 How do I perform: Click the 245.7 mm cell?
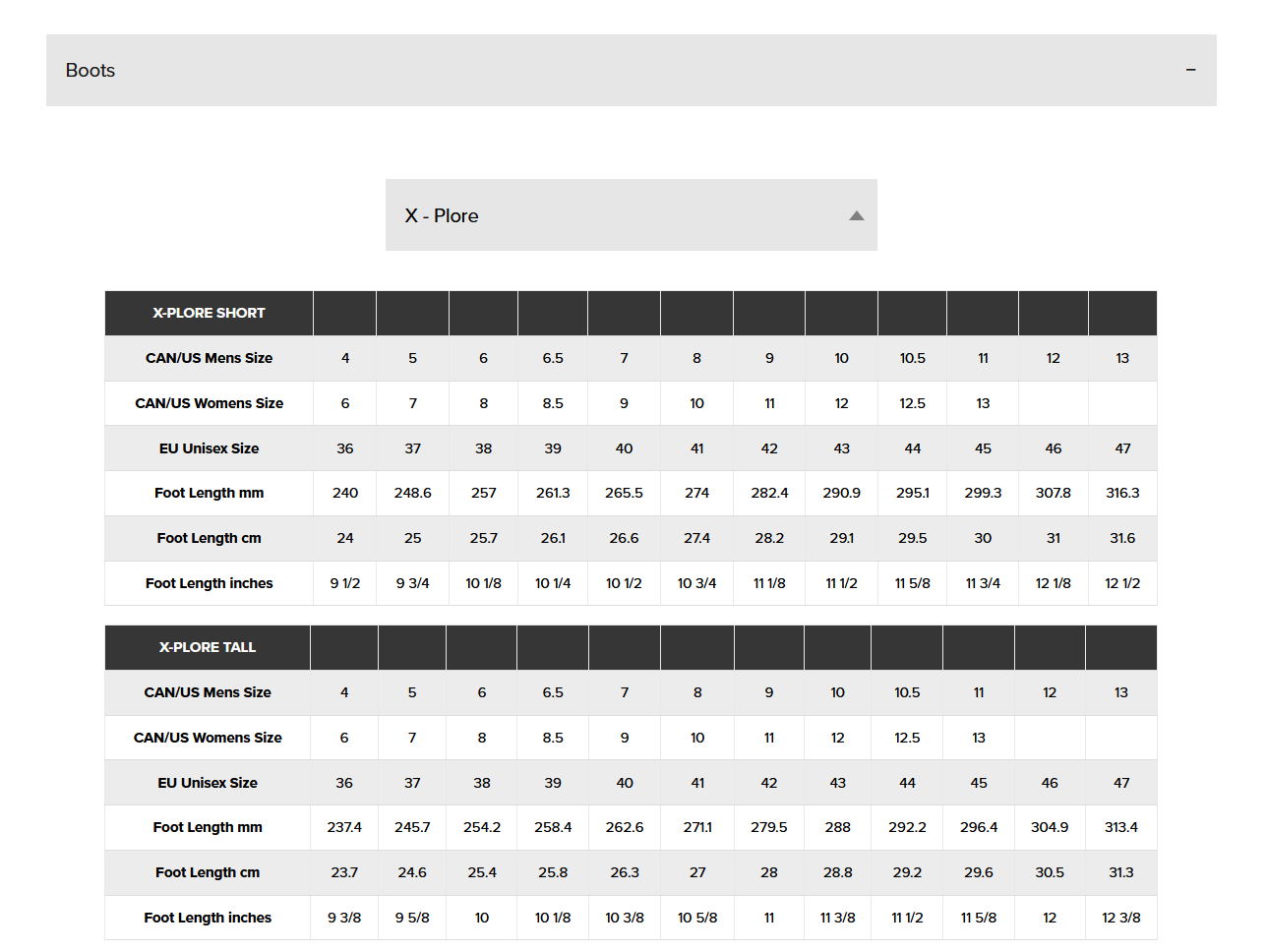tap(412, 827)
